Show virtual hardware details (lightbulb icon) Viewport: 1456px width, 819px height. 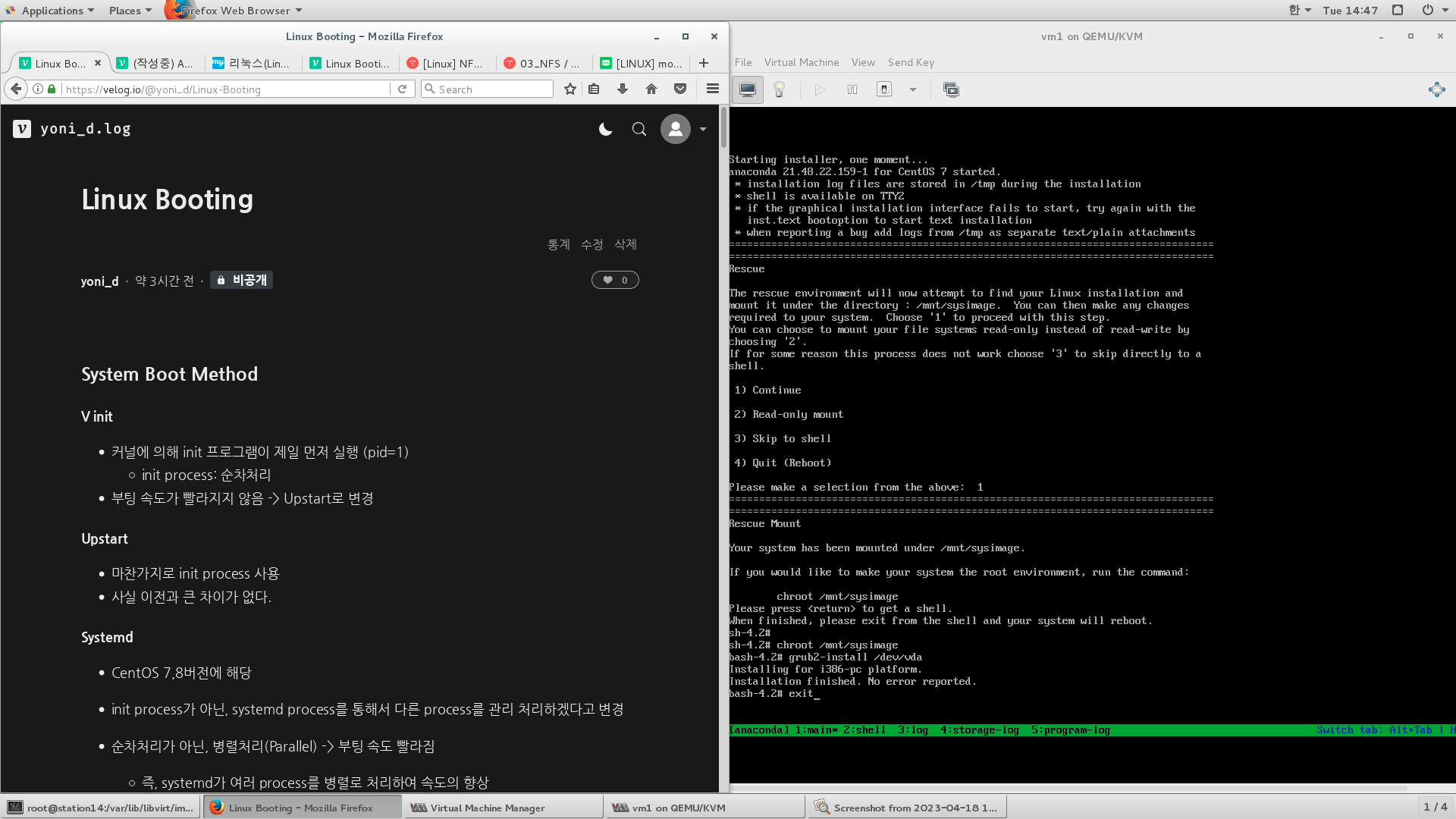point(779,89)
